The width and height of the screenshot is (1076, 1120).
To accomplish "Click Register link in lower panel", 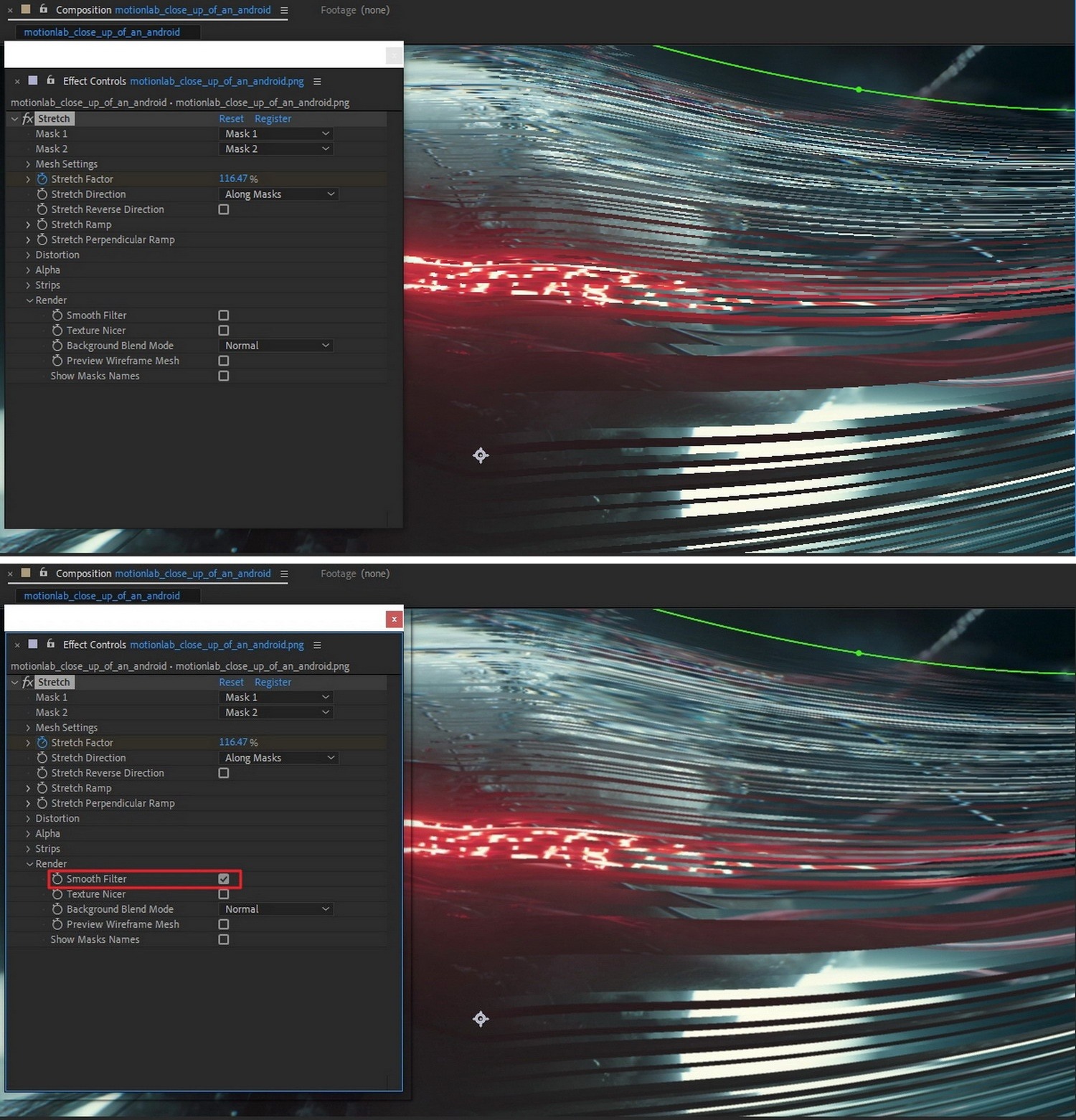I will tap(273, 683).
